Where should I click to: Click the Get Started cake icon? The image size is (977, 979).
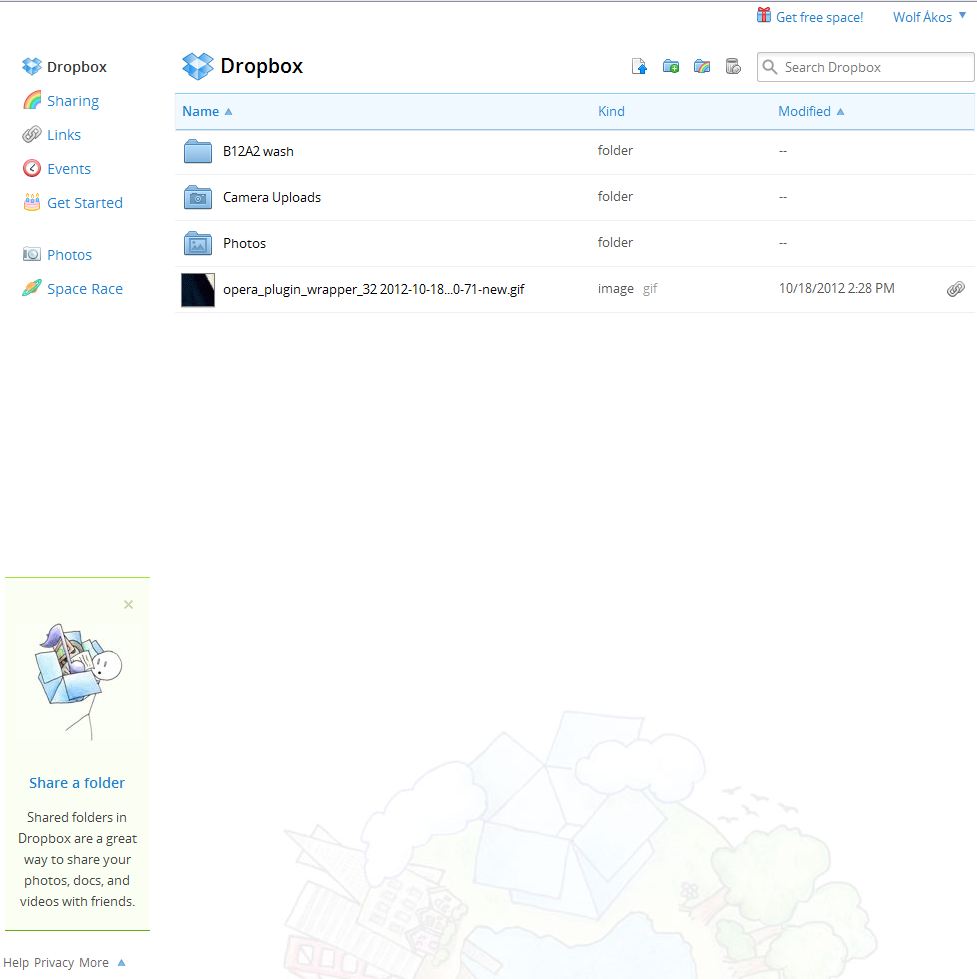tap(32, 202)
